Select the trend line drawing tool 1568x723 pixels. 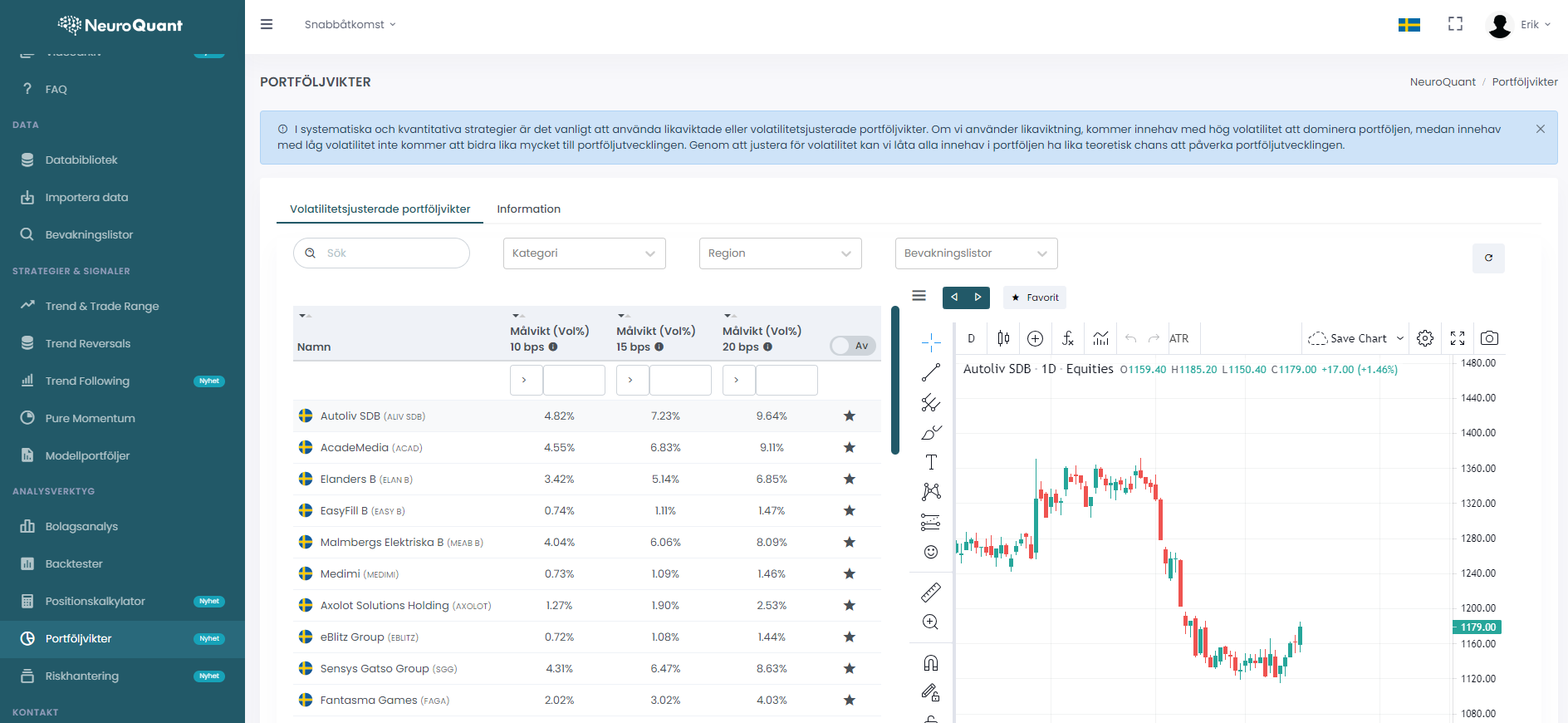coord(931,372)
